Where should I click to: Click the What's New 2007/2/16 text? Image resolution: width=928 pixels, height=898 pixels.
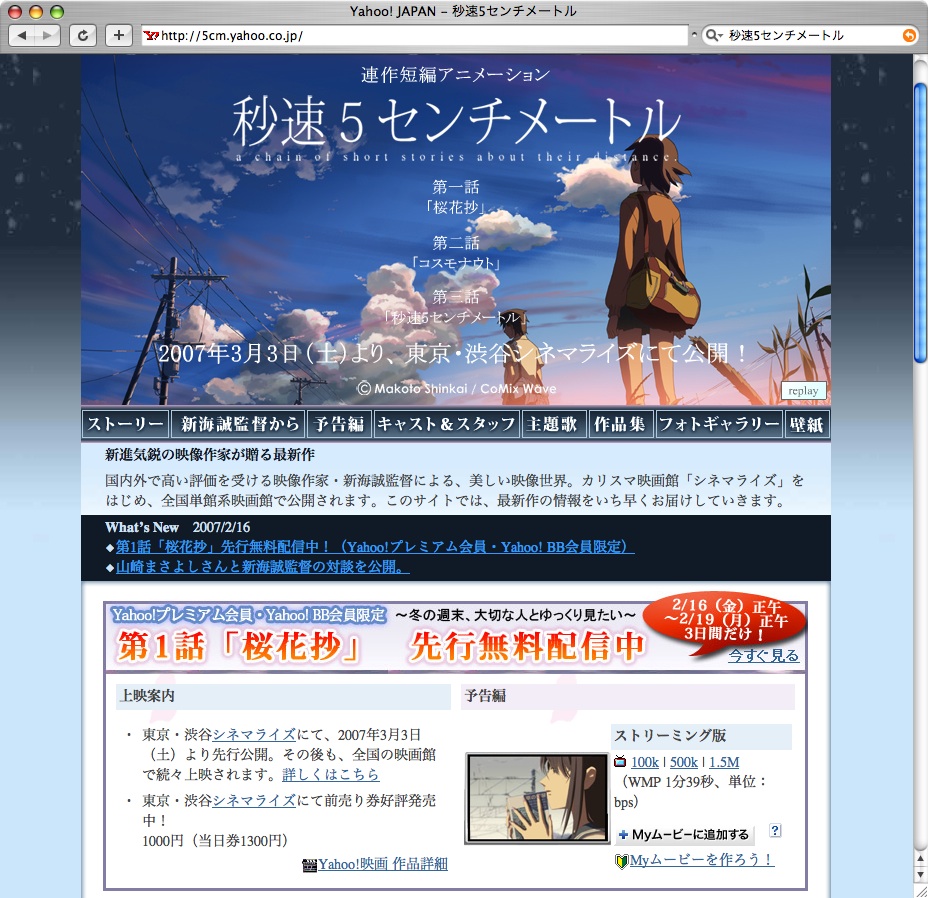(178, 527)
